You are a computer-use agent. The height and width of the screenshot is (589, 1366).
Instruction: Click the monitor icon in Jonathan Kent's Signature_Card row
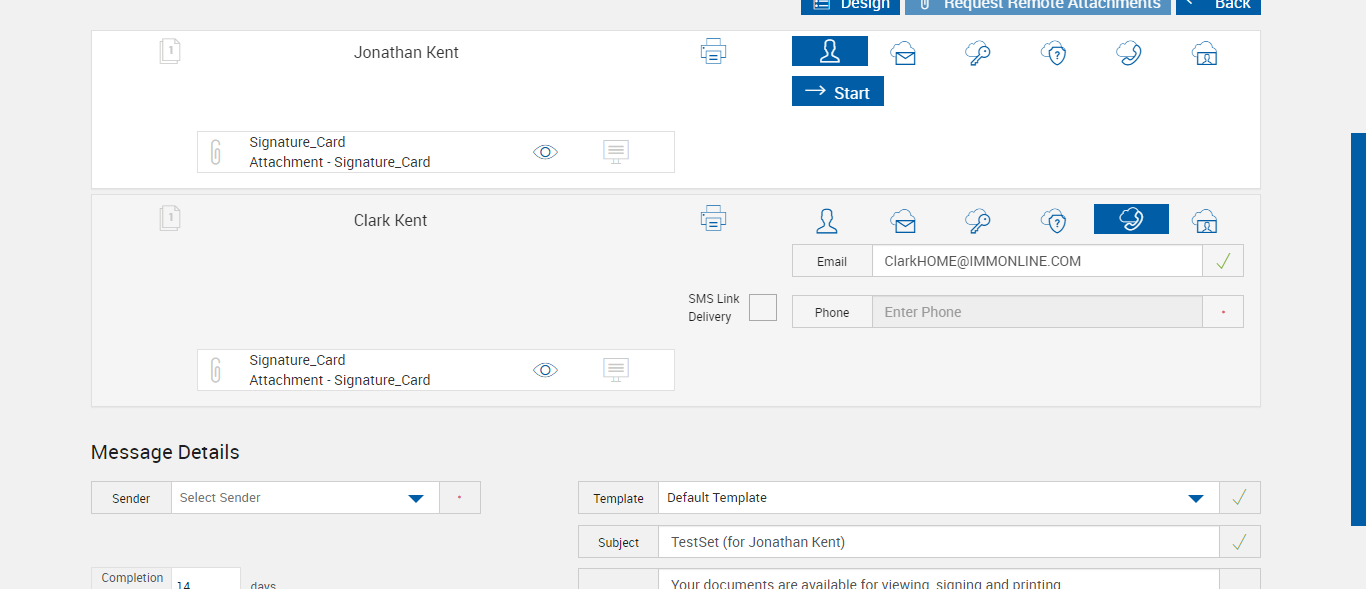coord(616,152)
